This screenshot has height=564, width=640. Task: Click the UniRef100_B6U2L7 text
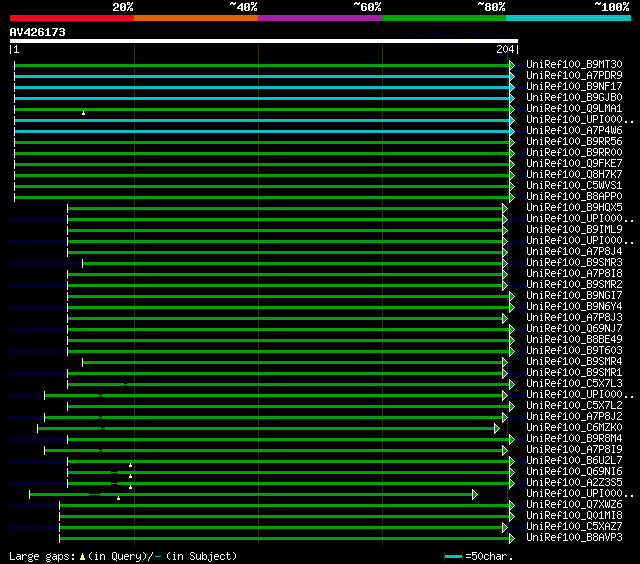coord(574,461)
